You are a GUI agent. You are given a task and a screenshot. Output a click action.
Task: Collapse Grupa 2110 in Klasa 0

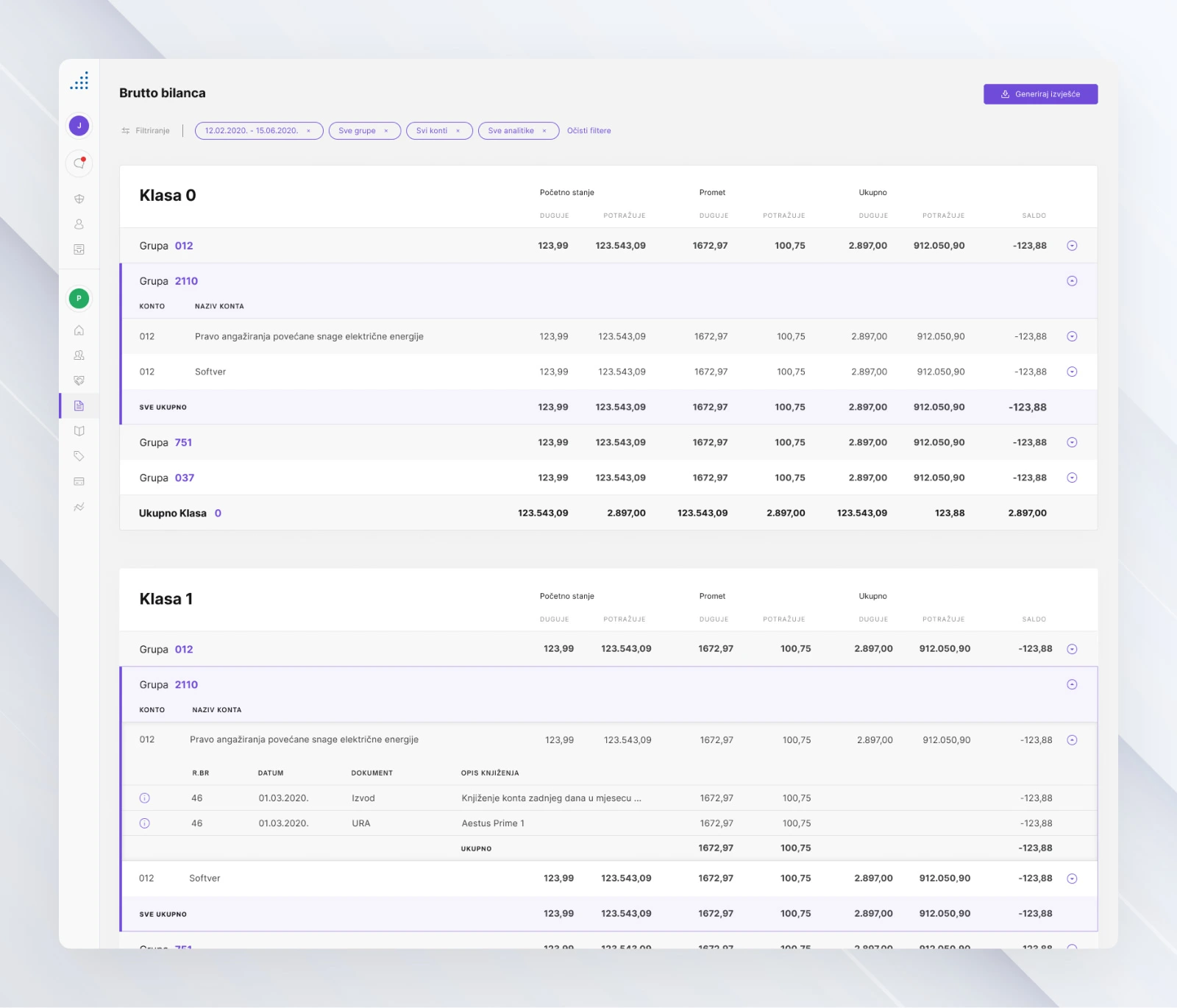(x=1072, y=281)
